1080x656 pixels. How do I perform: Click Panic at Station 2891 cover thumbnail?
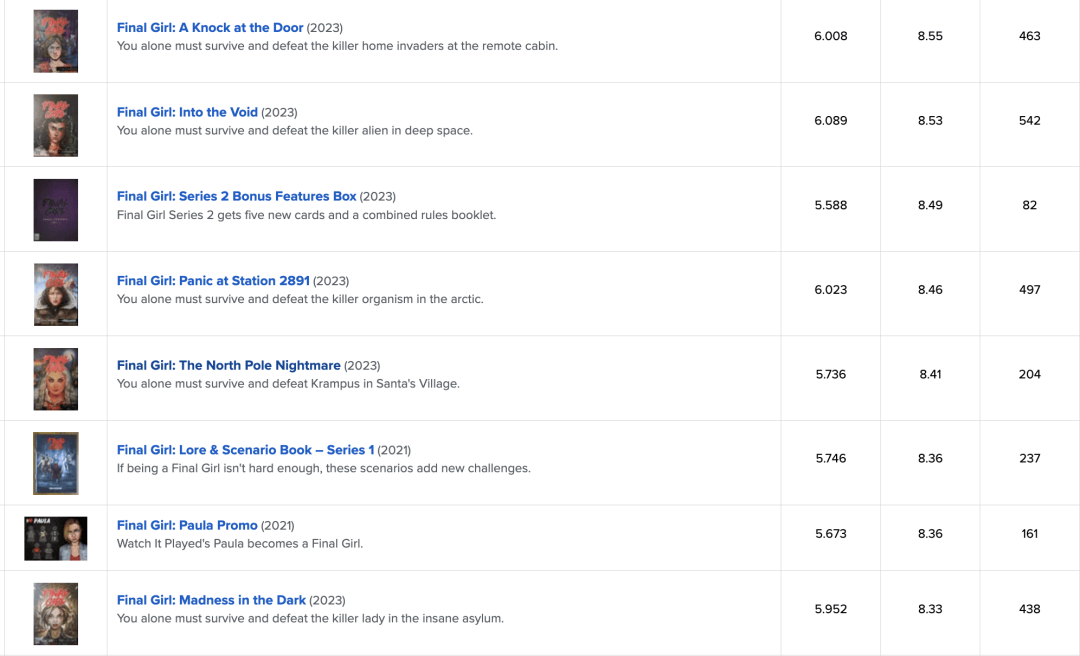point(55,294)
